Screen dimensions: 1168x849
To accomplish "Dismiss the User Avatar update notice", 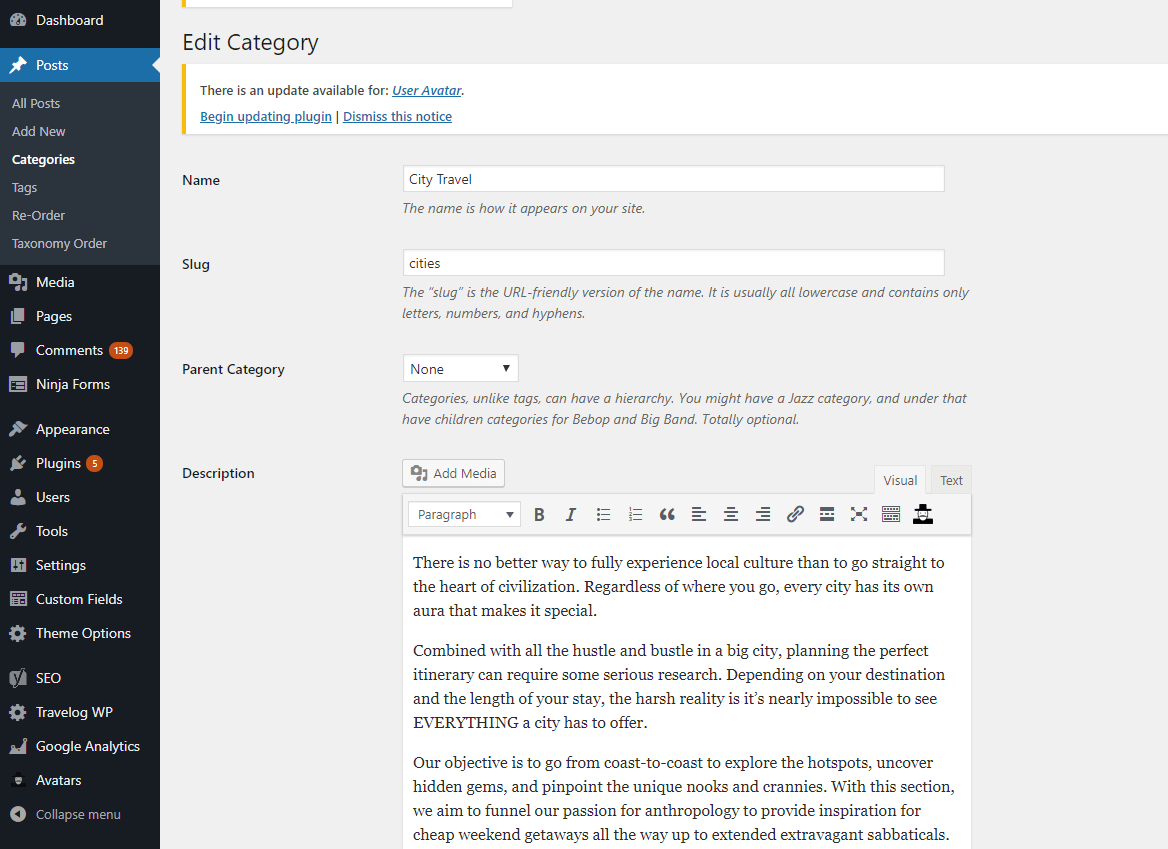I will [x=397, y=116].
